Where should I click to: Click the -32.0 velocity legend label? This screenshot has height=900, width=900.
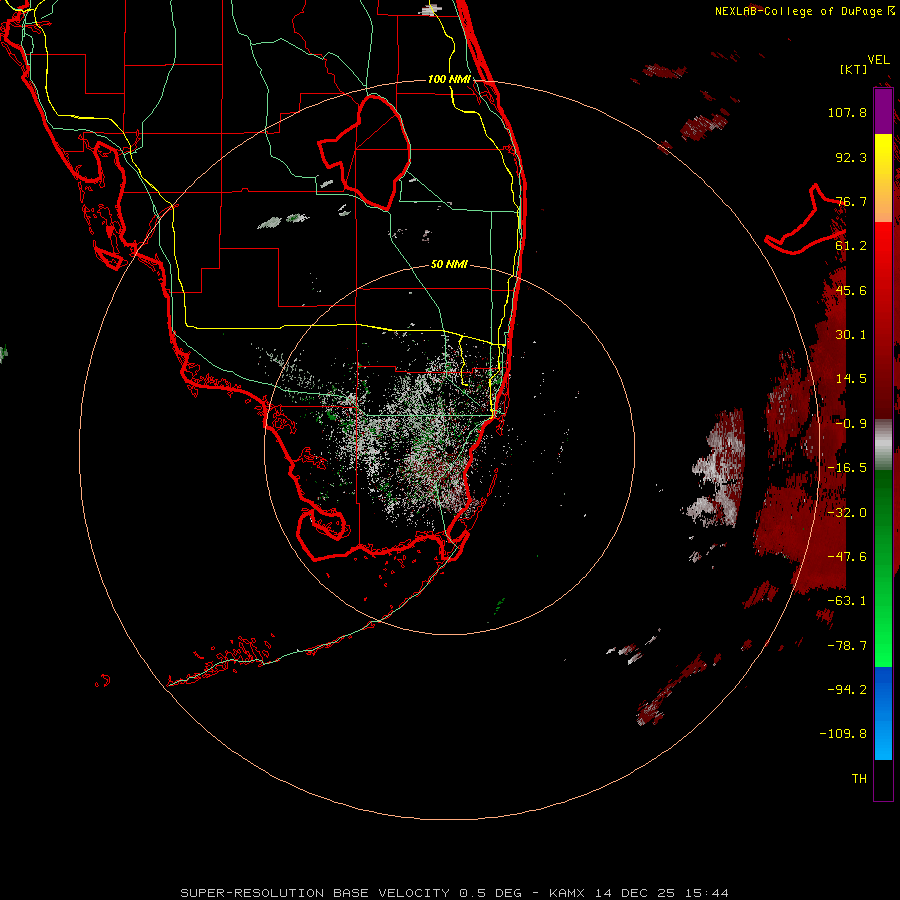[x=847, y=513]
